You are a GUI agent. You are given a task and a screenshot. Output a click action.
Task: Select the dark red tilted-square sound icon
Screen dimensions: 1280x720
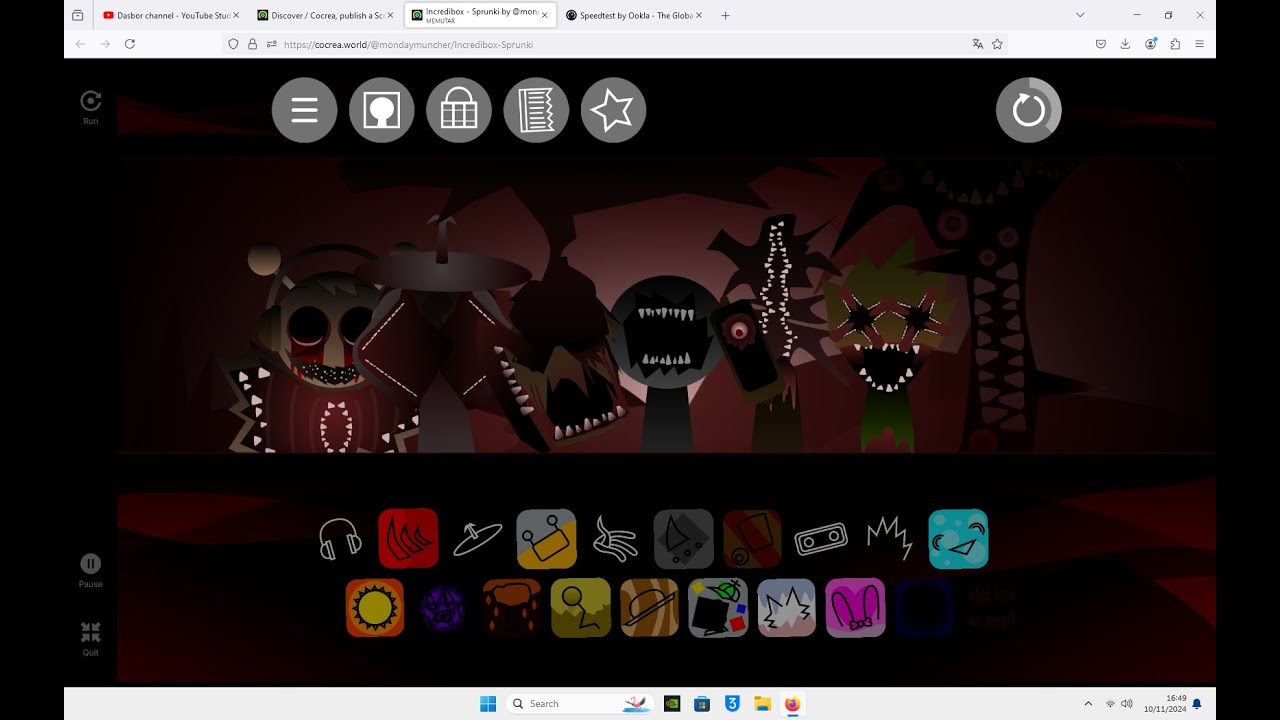click(752, 539)
